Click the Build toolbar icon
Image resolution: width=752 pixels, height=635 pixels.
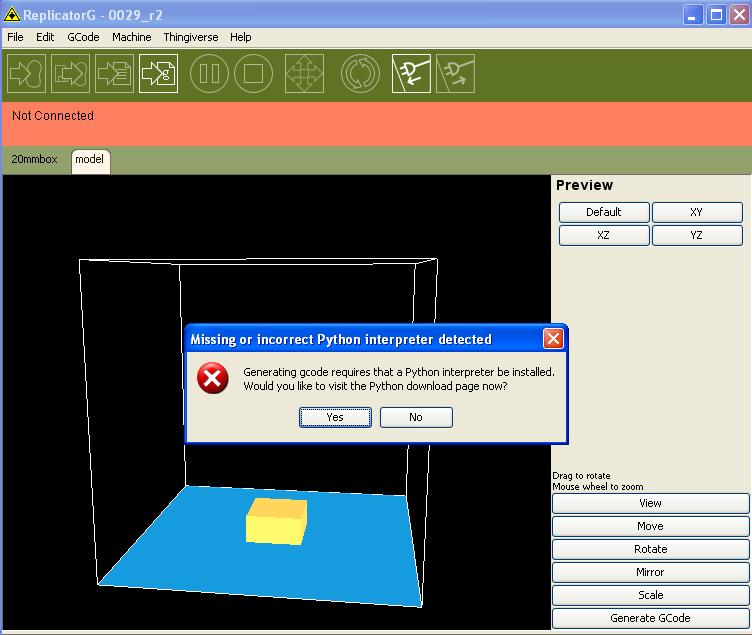[x=26, y=73]
